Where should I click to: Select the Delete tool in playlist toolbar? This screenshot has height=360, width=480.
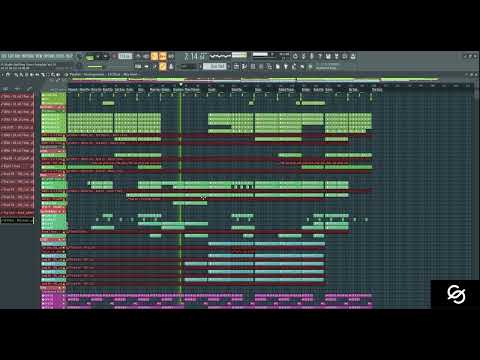26,75
